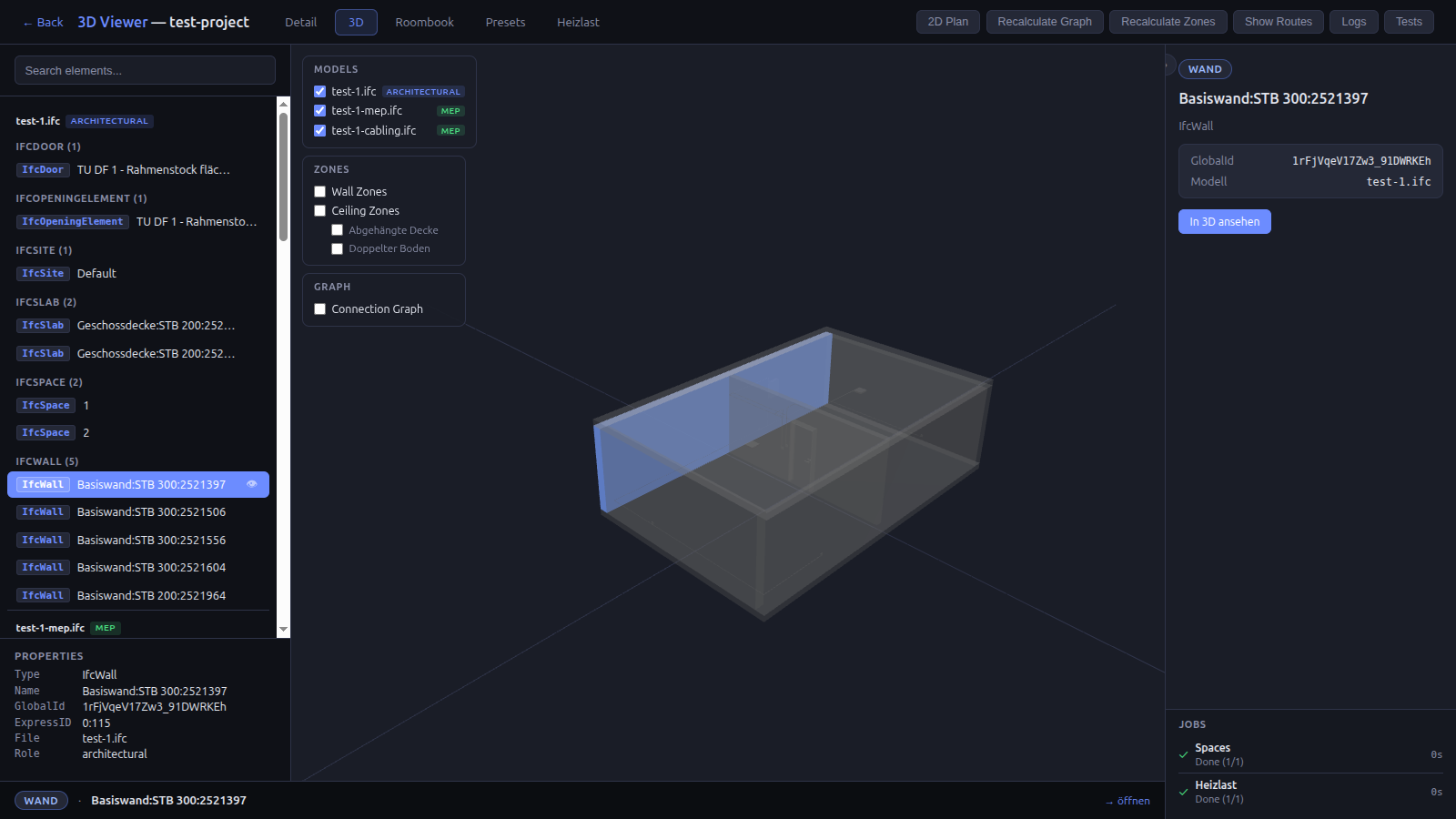Open the Tests button

[x=1409, y=22]
